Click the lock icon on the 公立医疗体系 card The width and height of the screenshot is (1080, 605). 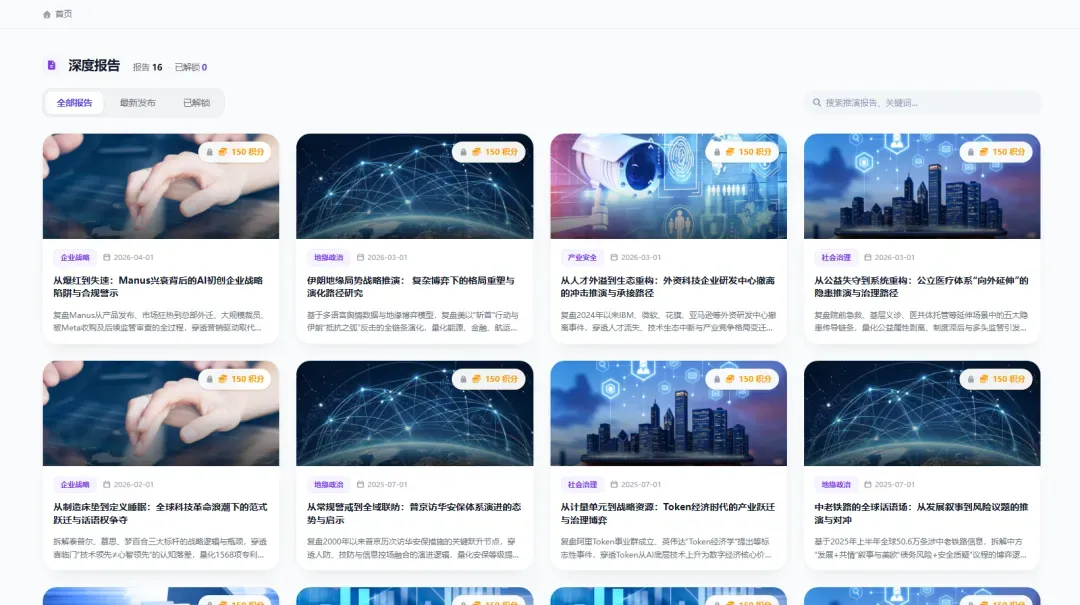point(970,152)
